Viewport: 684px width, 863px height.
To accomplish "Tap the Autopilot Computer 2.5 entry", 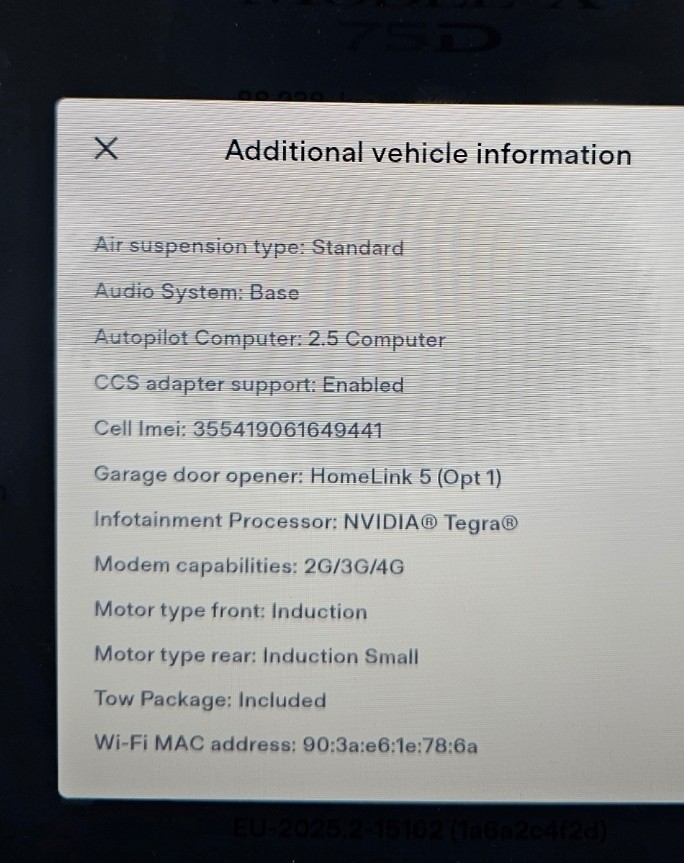I will (270, 338).
